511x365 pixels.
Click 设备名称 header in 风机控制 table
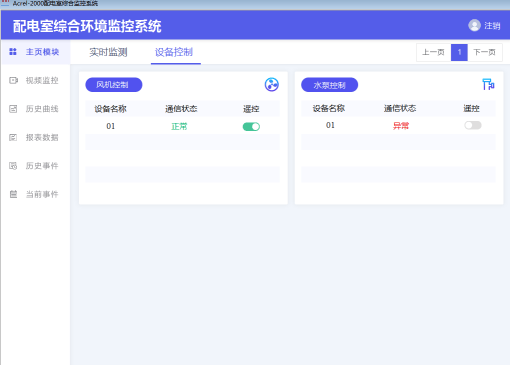(x=110, y=109)
